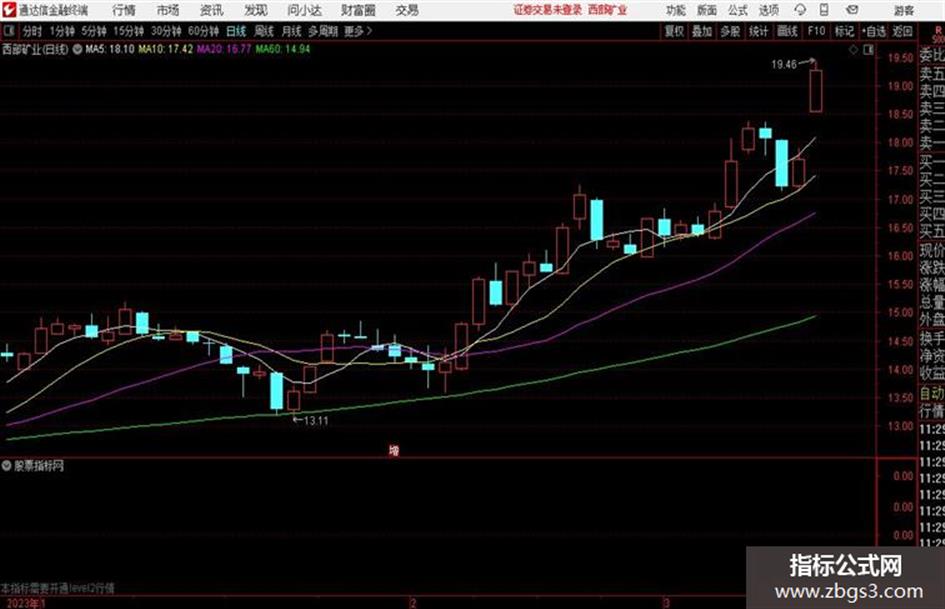Click the 增 marker below the chart

click(394, 450)
